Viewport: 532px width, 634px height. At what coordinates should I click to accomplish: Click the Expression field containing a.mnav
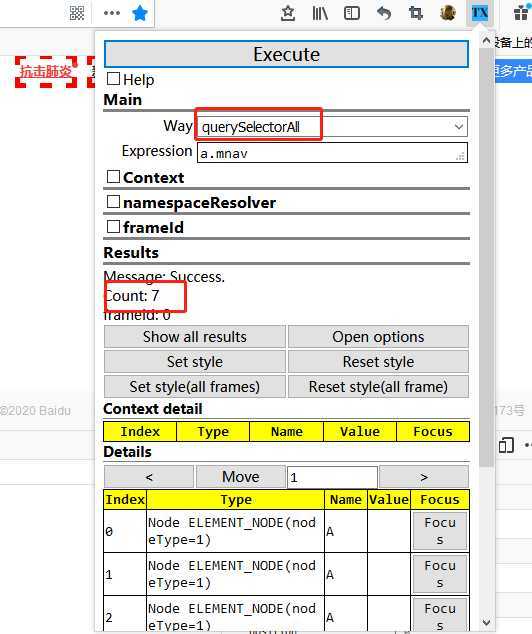(x=332, y=153)
